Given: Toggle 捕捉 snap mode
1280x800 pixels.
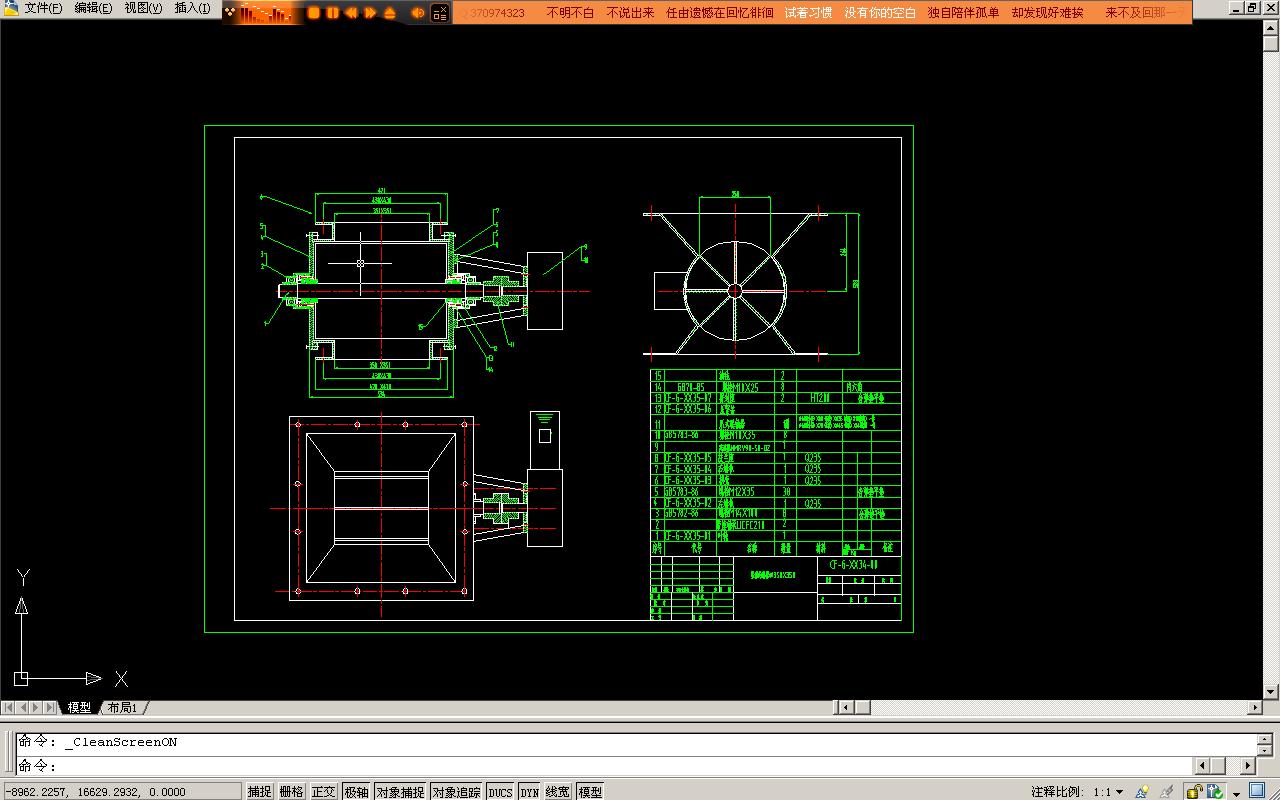Looking at the screenshot, I should [260, 791].
